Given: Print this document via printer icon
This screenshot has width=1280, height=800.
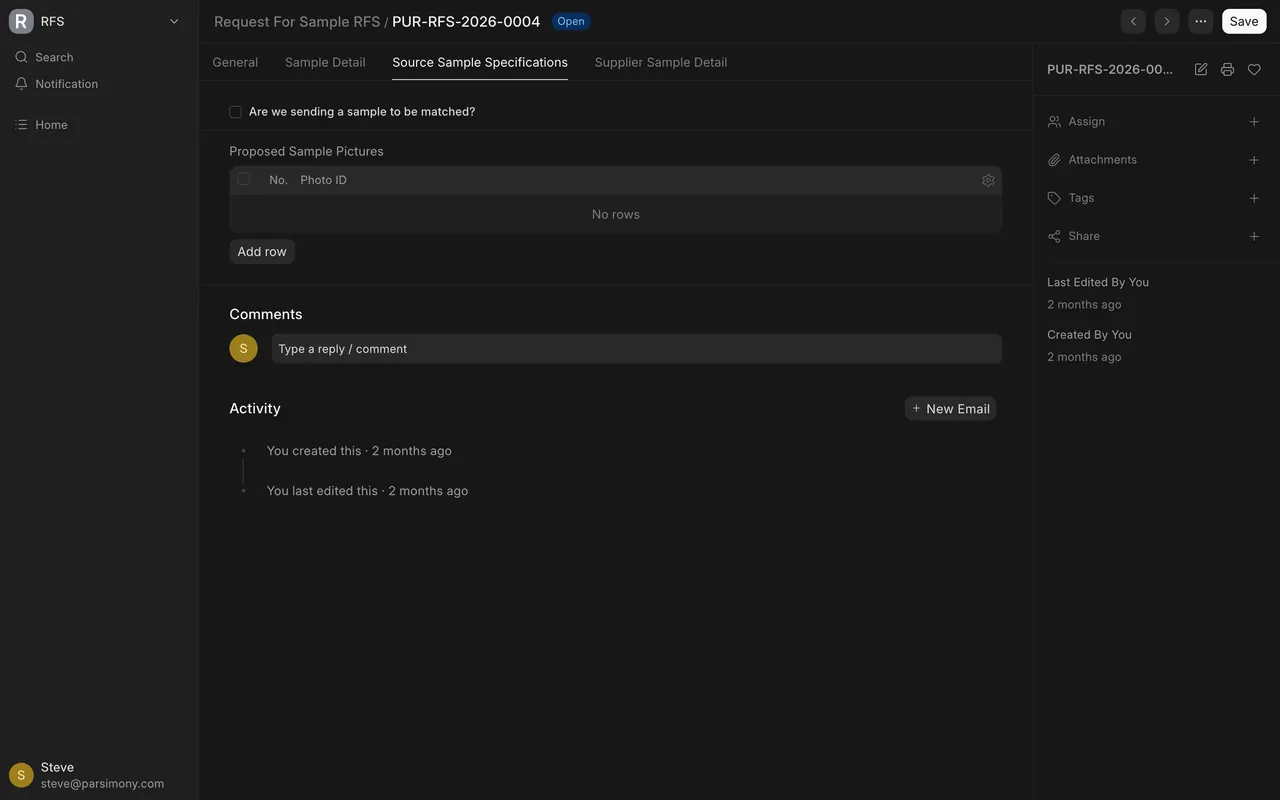Looking at the screenshot, I should 1227,69.
